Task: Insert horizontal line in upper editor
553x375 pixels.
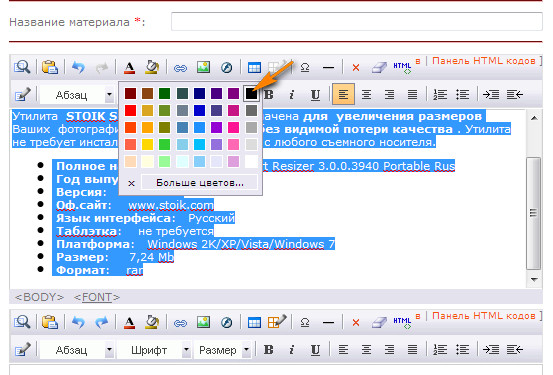Action: [328, 67]
